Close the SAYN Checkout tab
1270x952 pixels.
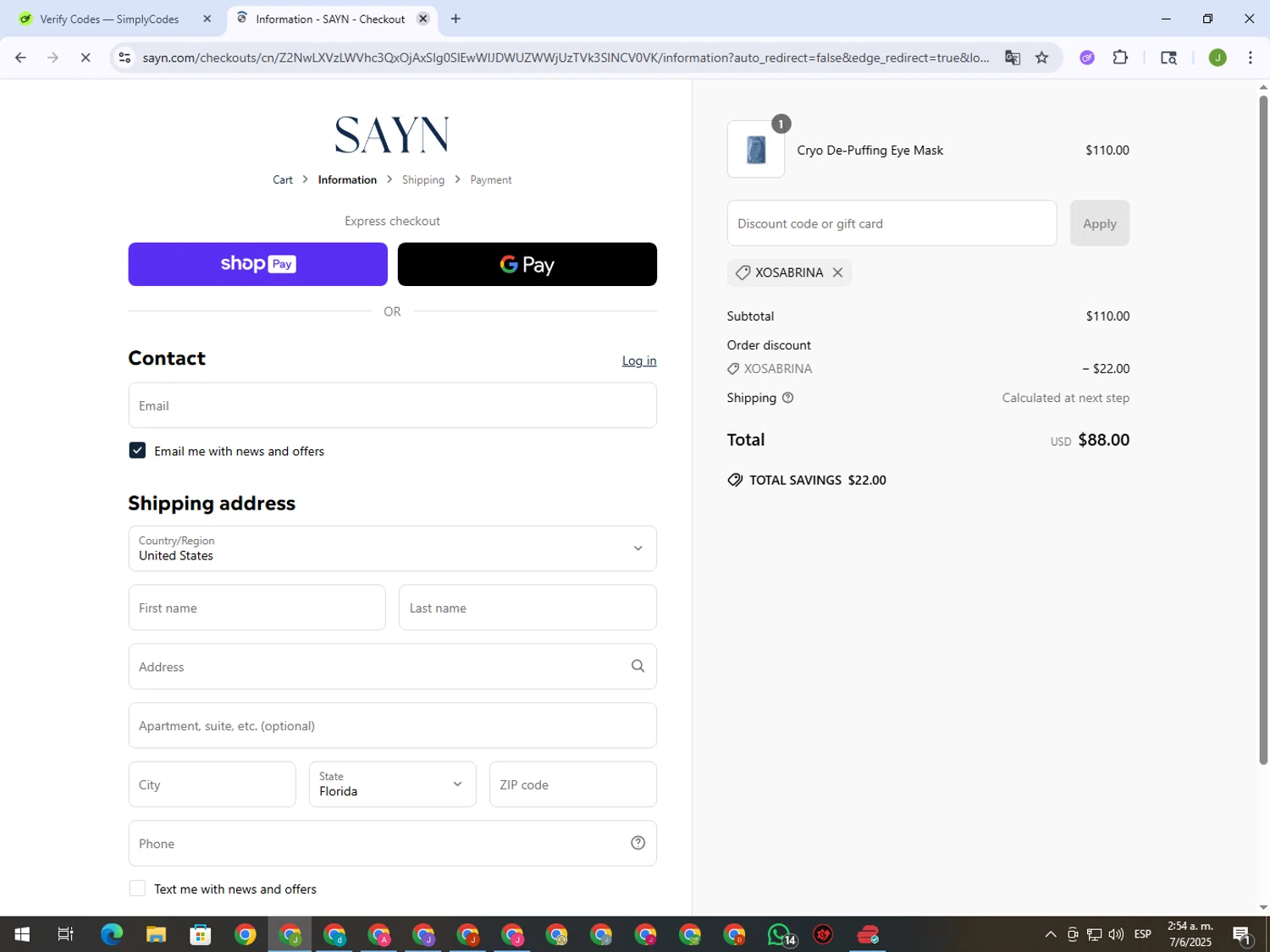pos(423,19)
